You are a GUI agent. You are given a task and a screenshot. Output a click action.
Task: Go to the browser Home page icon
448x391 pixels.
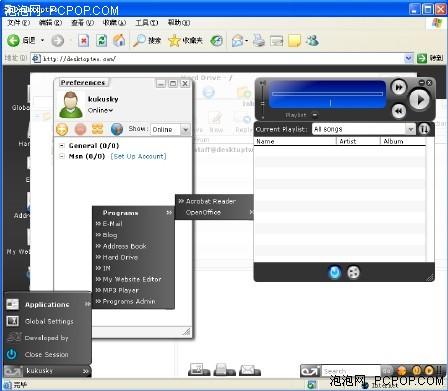coord(119,41)
